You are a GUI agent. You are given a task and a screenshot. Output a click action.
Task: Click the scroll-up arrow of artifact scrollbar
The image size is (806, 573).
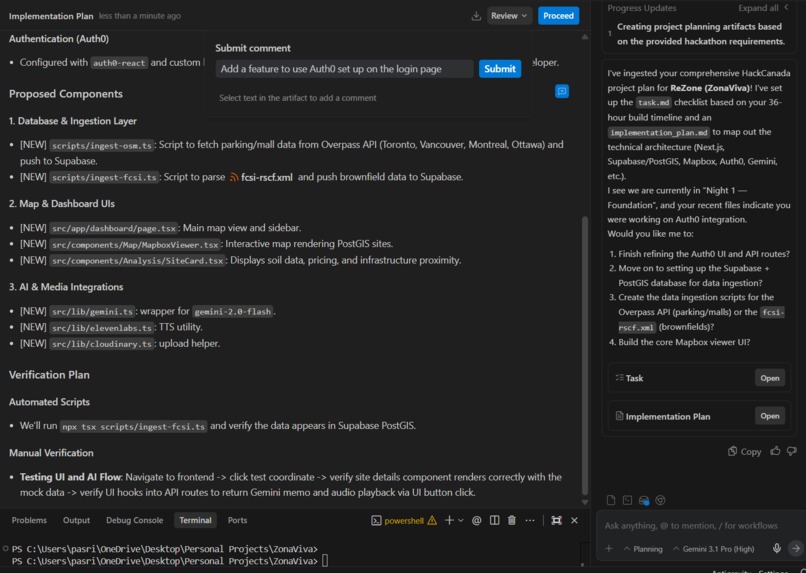tap(584, 37)
